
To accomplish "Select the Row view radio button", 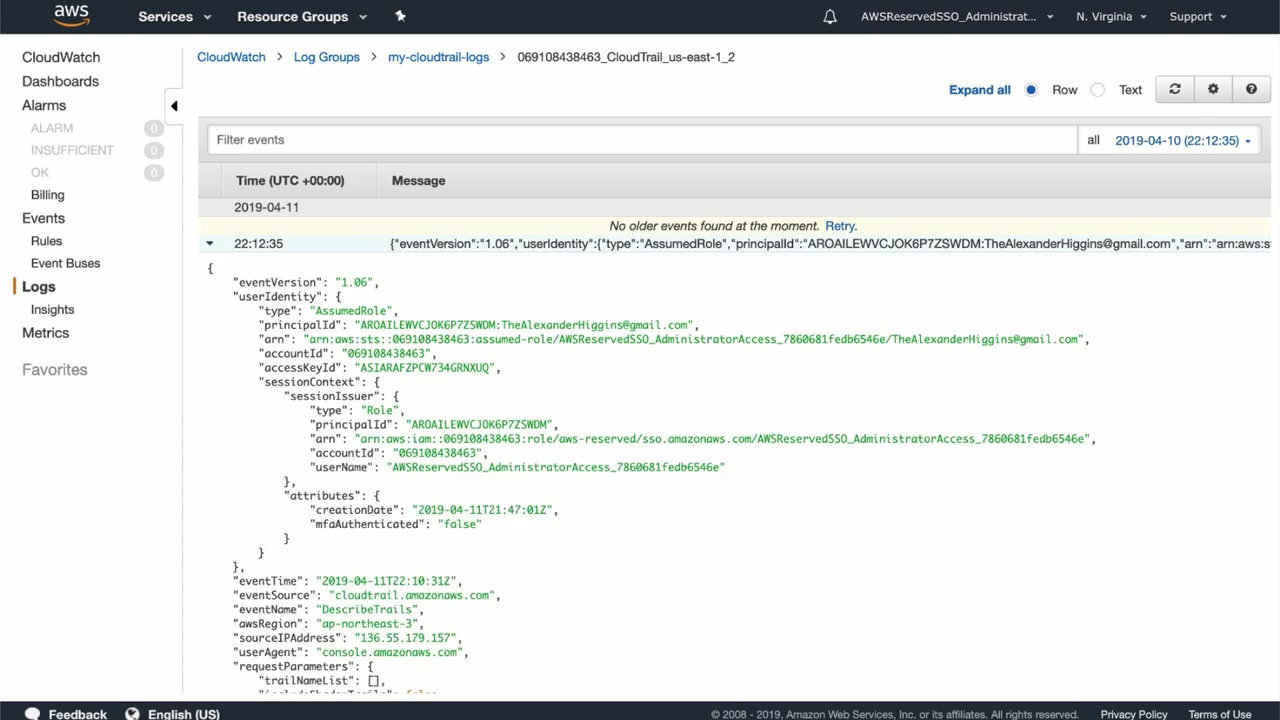I will [x=1031, y=90].
